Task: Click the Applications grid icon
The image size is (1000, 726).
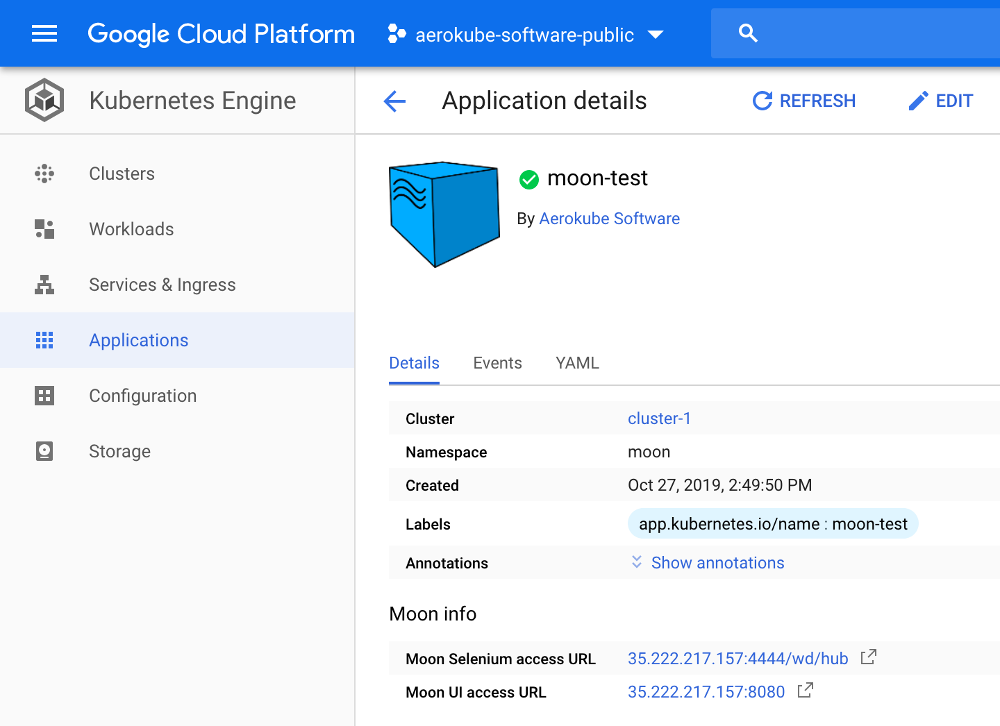Action: tap(44, 340)
